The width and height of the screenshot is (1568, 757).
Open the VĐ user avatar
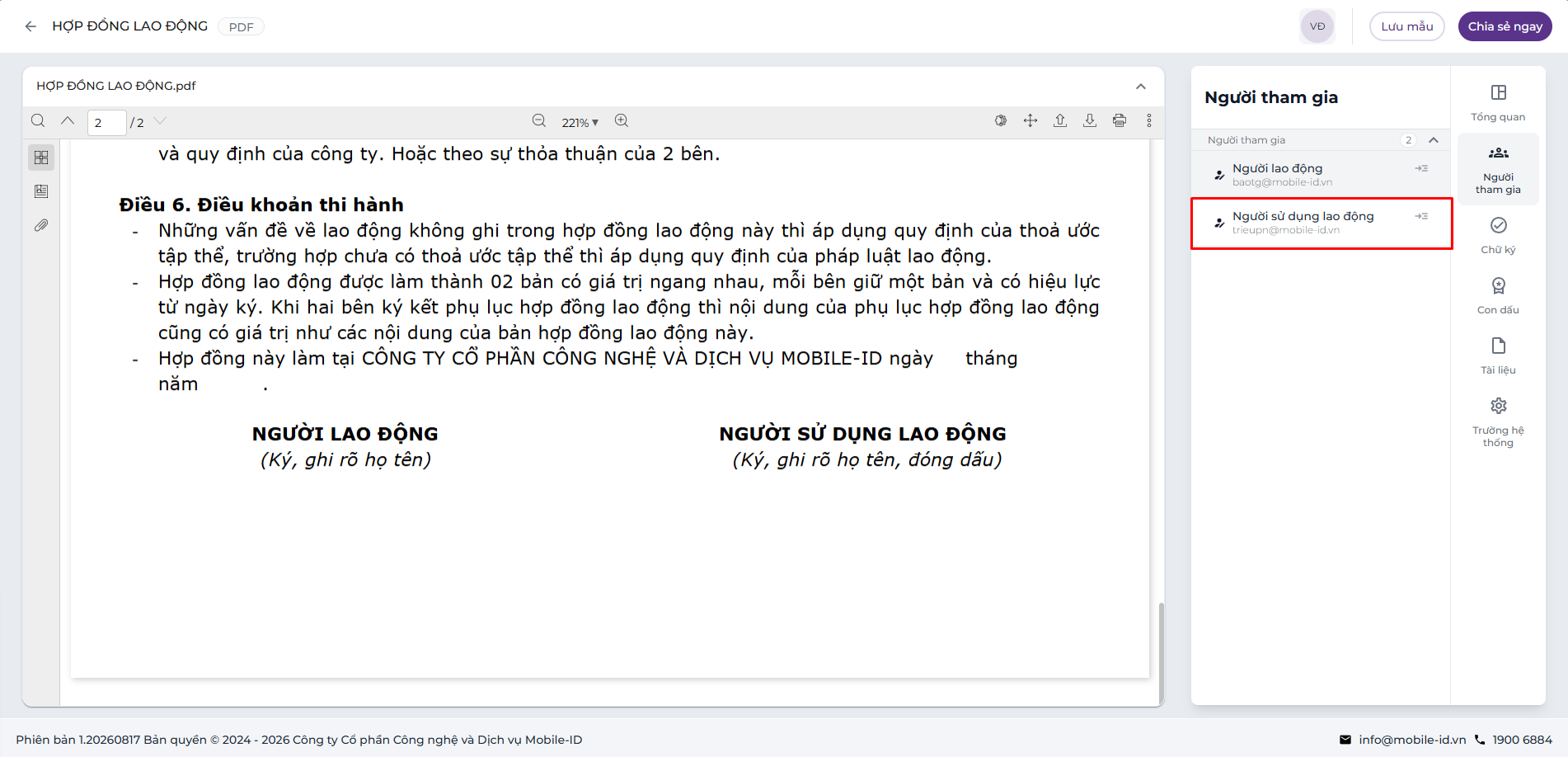point(1317,26)
